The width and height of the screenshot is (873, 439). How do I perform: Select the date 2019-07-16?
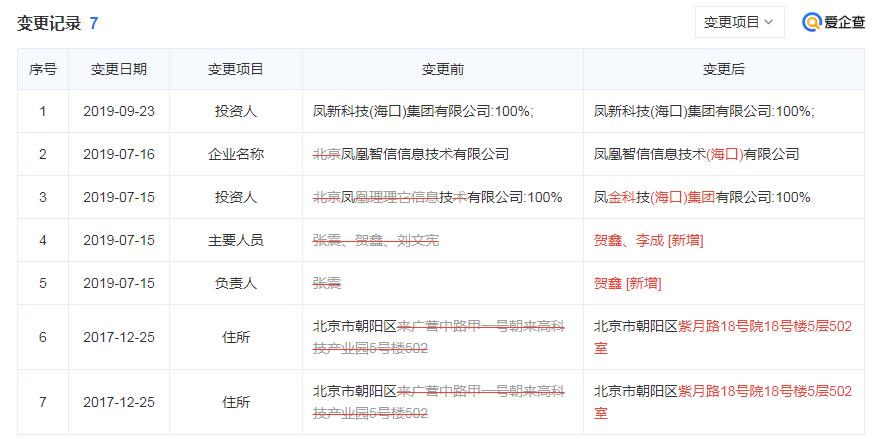coord(119,154)
